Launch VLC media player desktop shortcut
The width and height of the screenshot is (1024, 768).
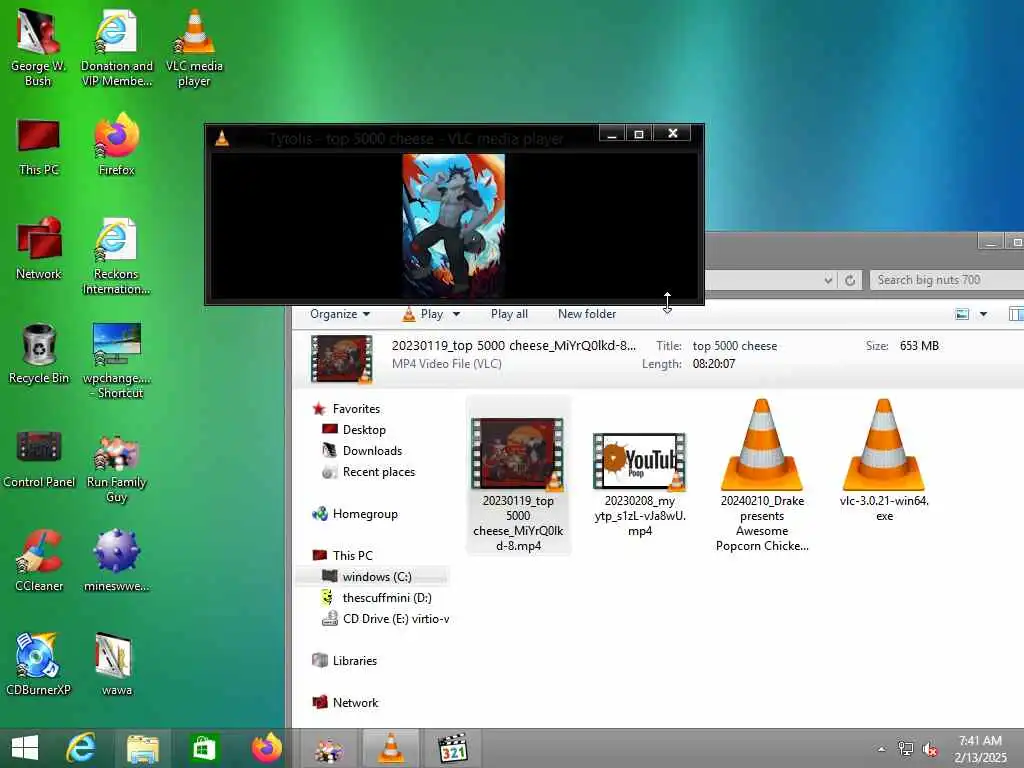[x=194, y=47]
